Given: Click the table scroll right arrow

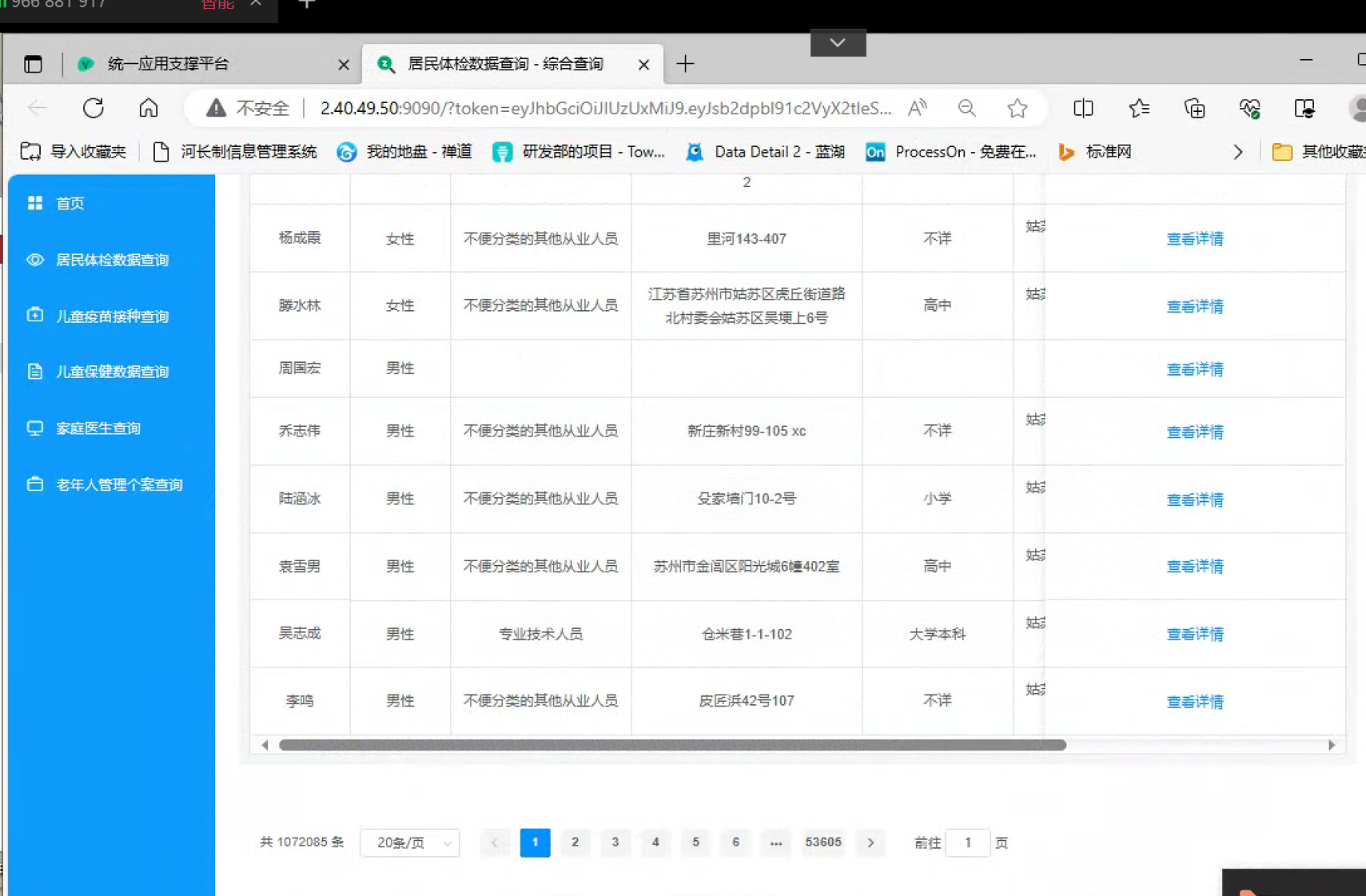Looking at the screenshot, I should click(1332, 745).
